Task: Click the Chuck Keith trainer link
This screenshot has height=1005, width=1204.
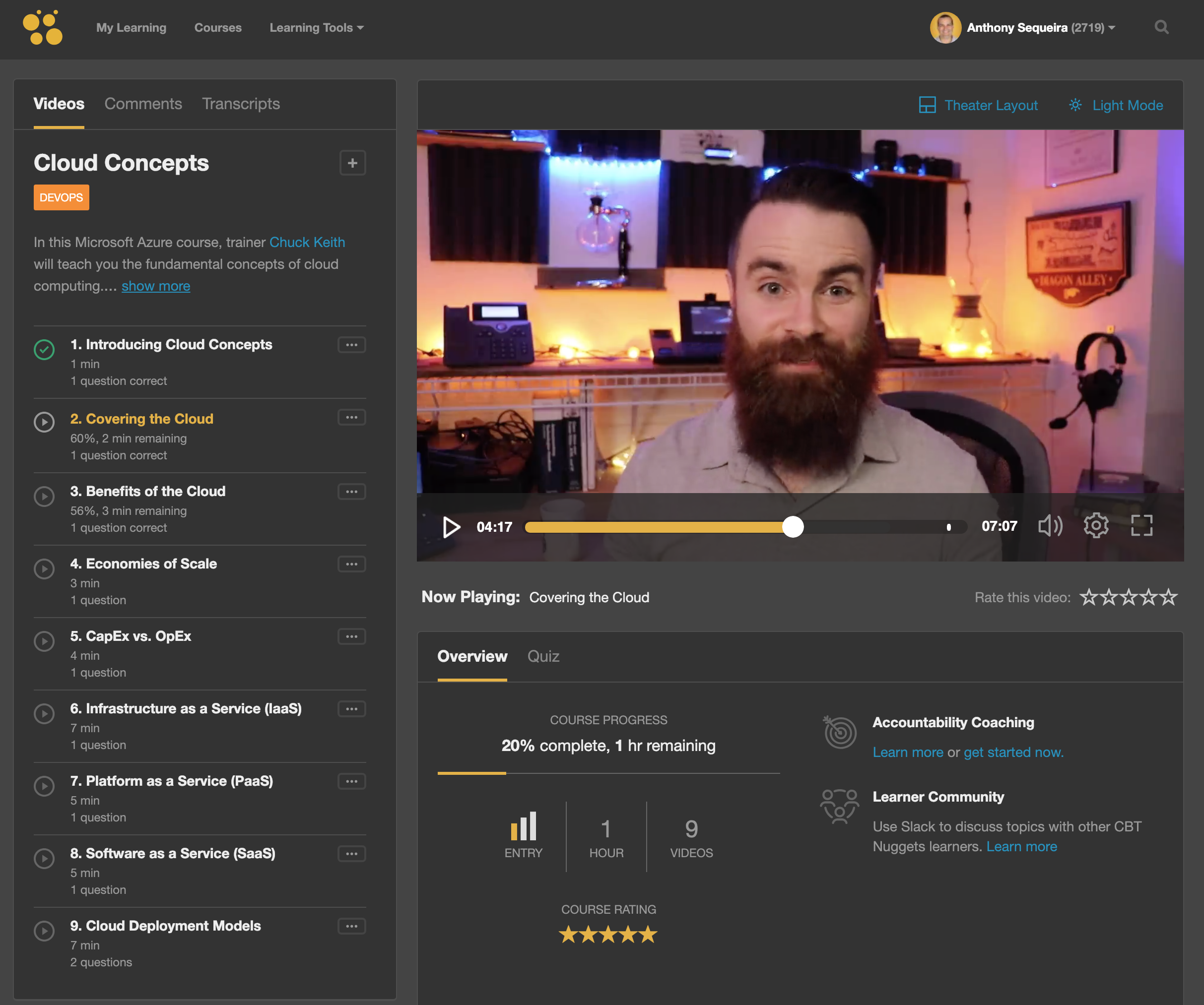Action: point(307,243)
